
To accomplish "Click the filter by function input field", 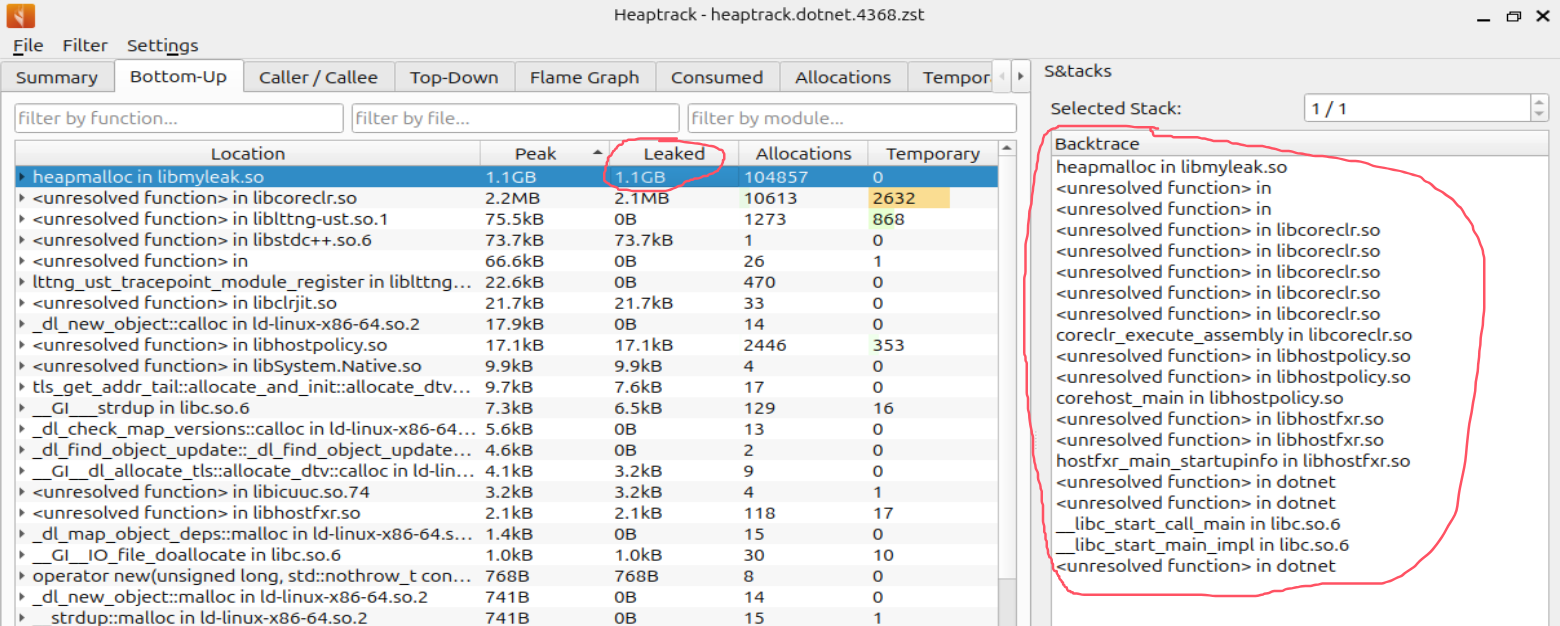I will (179, 118).
